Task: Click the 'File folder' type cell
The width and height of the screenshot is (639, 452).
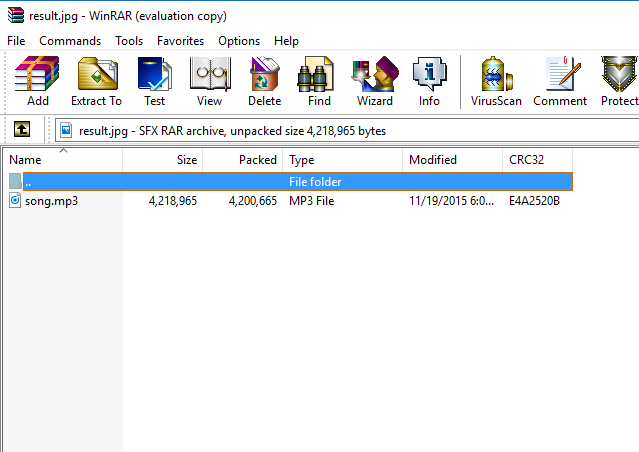Action: point(315,182)
